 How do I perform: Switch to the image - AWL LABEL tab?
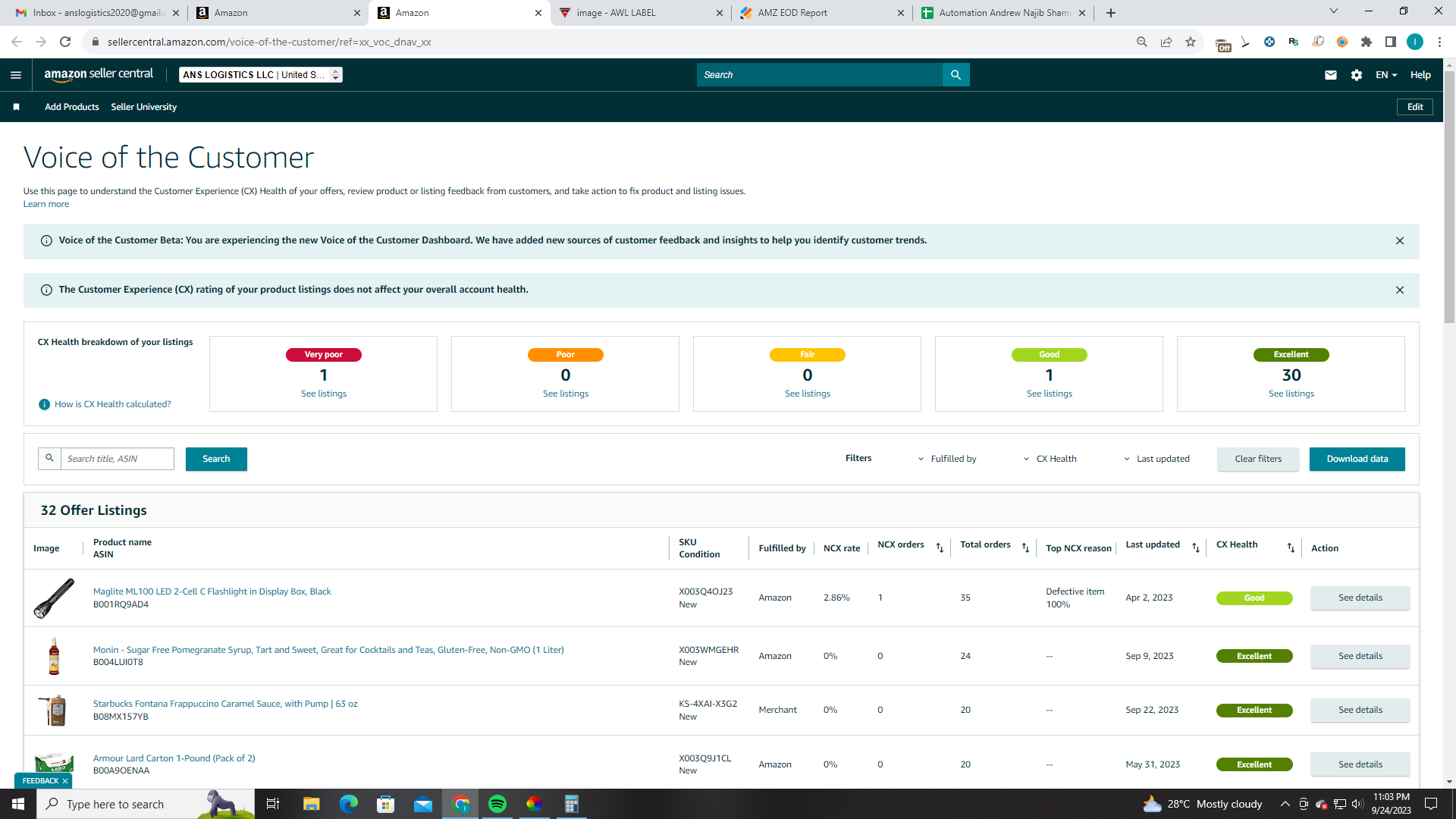click(x=641, y=13)
